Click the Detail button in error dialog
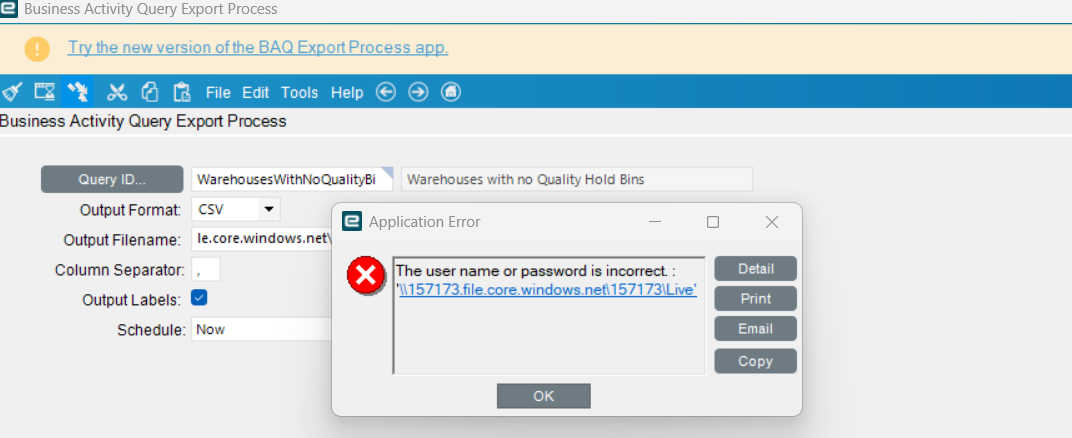This screenshot has height=438, width=1072. point(756,269)
